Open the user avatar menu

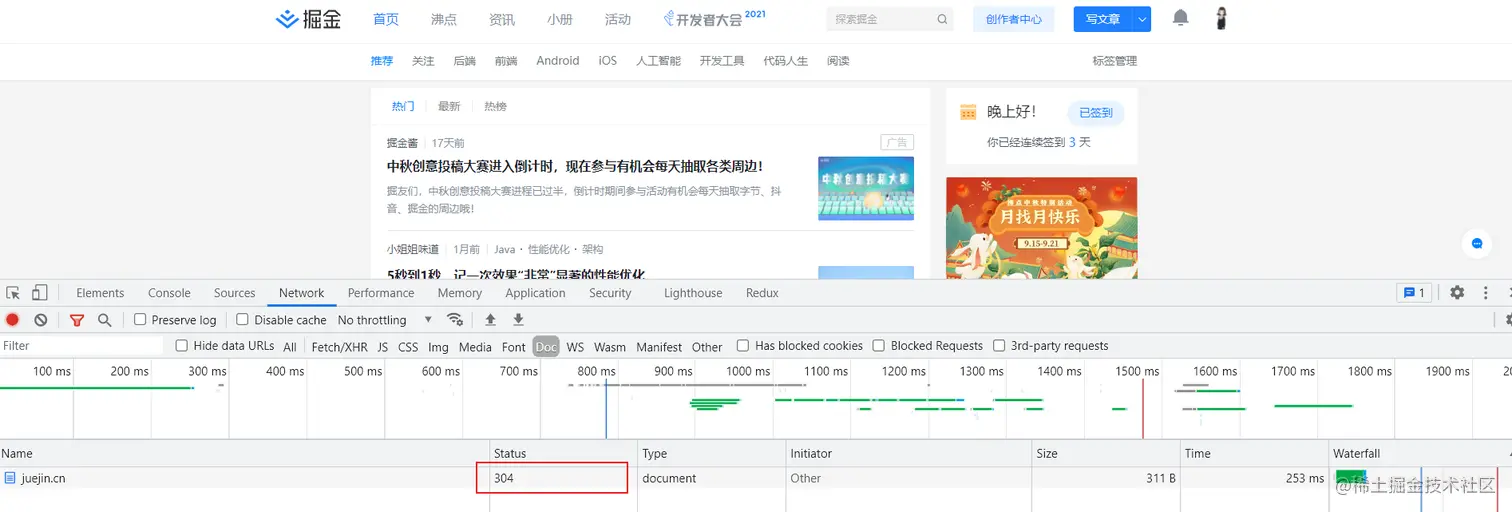point(1221,18)
